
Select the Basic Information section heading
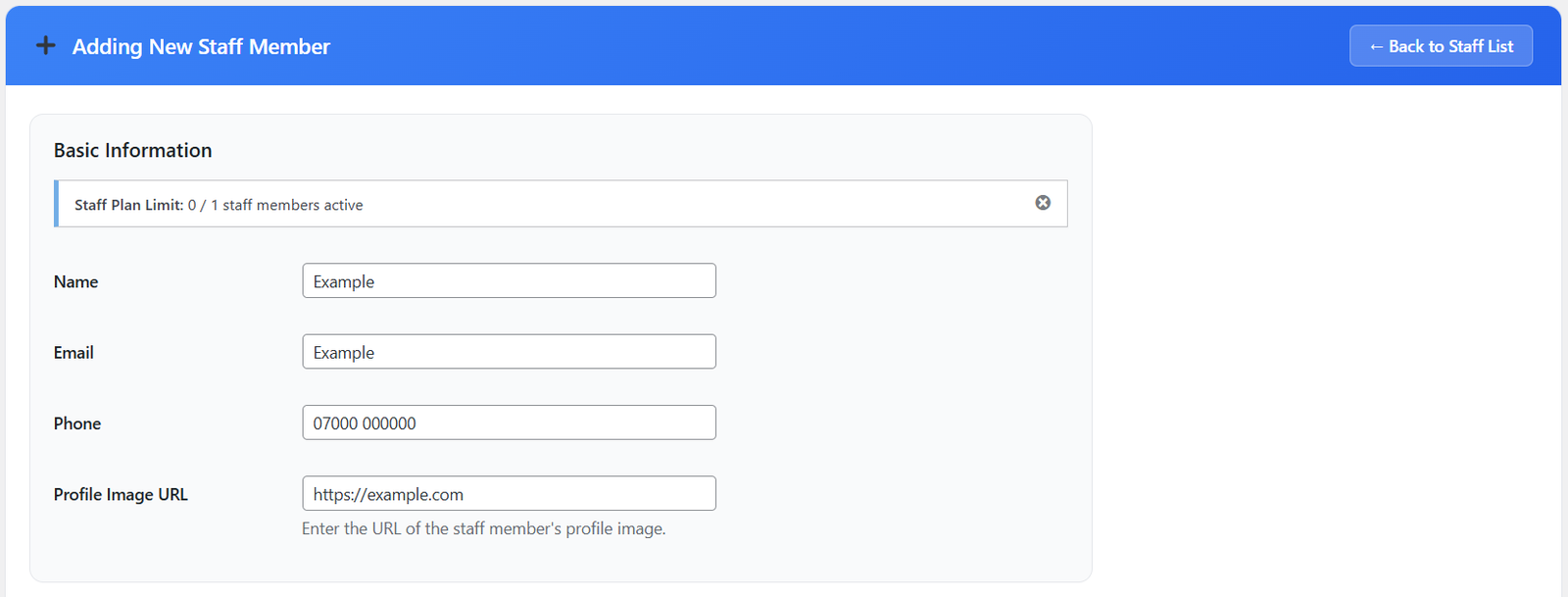132,150
